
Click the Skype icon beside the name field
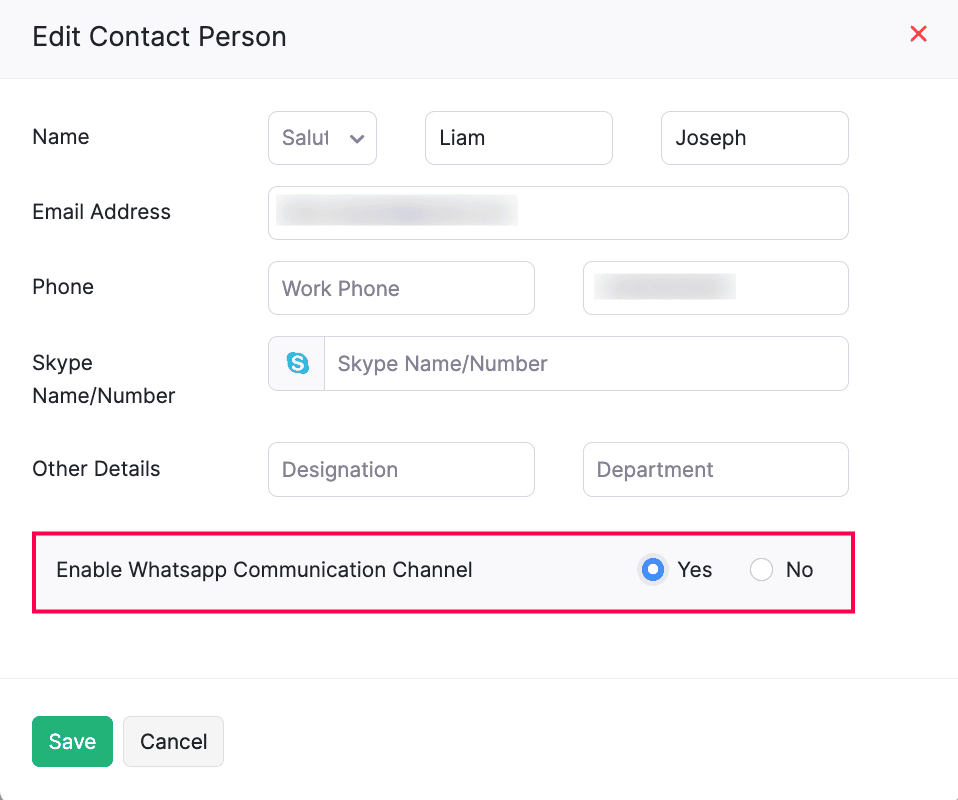pos(296,363)
